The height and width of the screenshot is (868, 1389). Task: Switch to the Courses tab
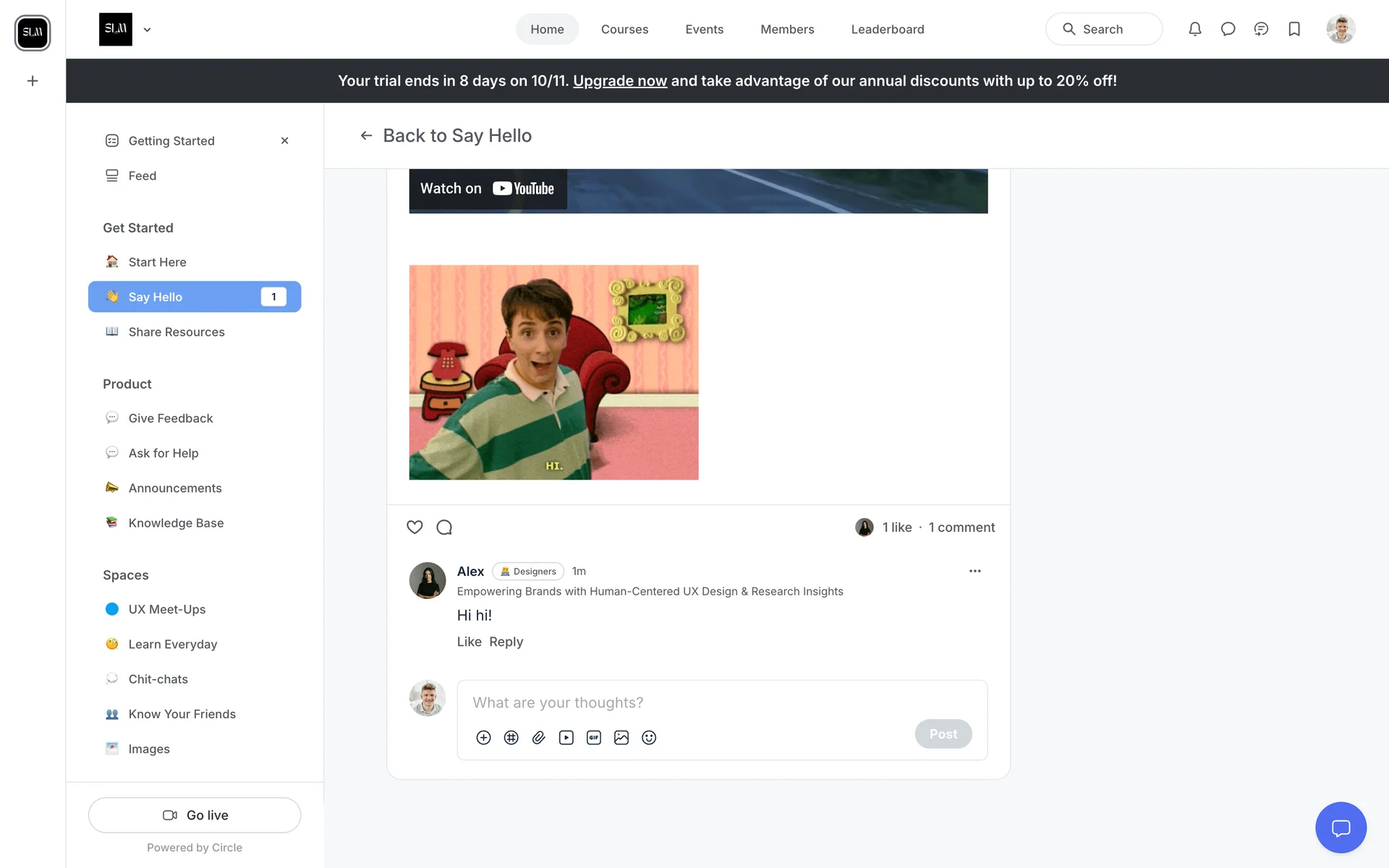(624, 29)
